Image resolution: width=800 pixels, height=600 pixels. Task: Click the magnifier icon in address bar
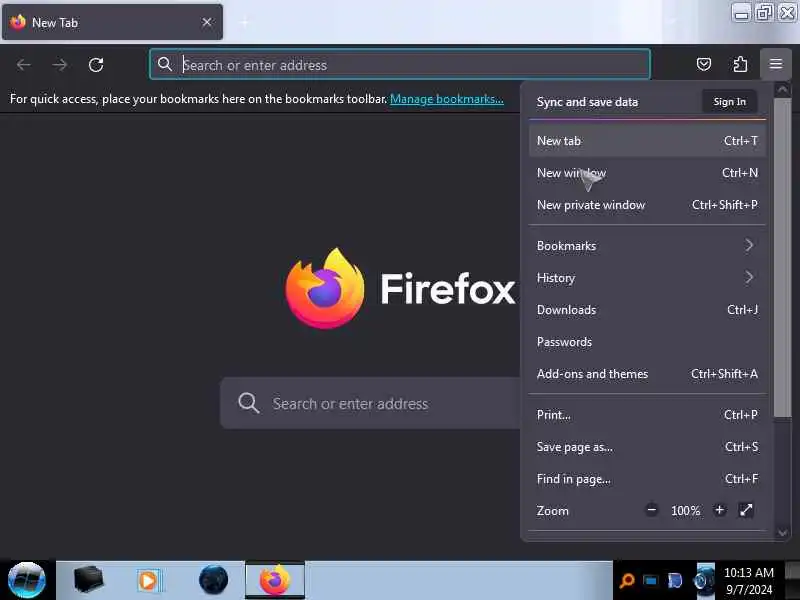click(x=164, y=64)
